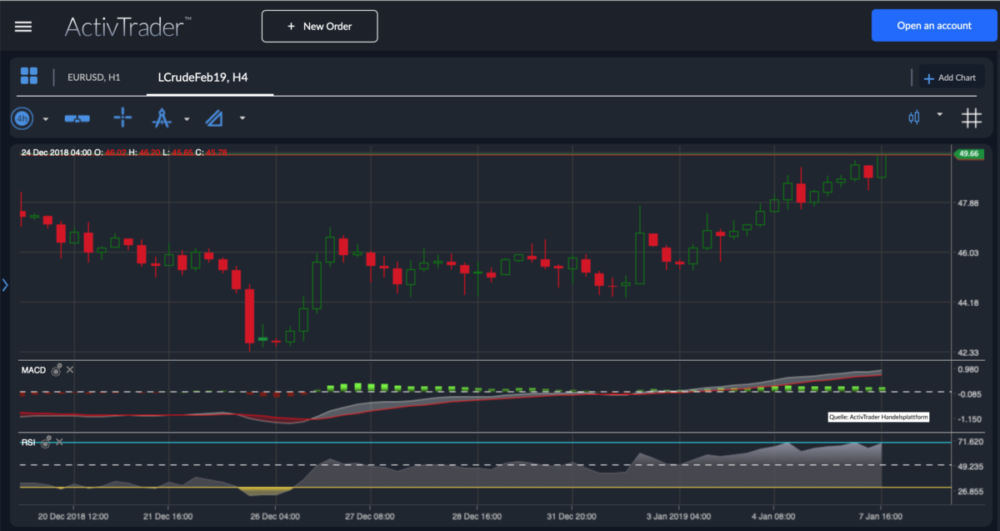Click the 3 Jan 2019 04:00 time label
This screenshot has height=531, width=1000.
[679, 516]
